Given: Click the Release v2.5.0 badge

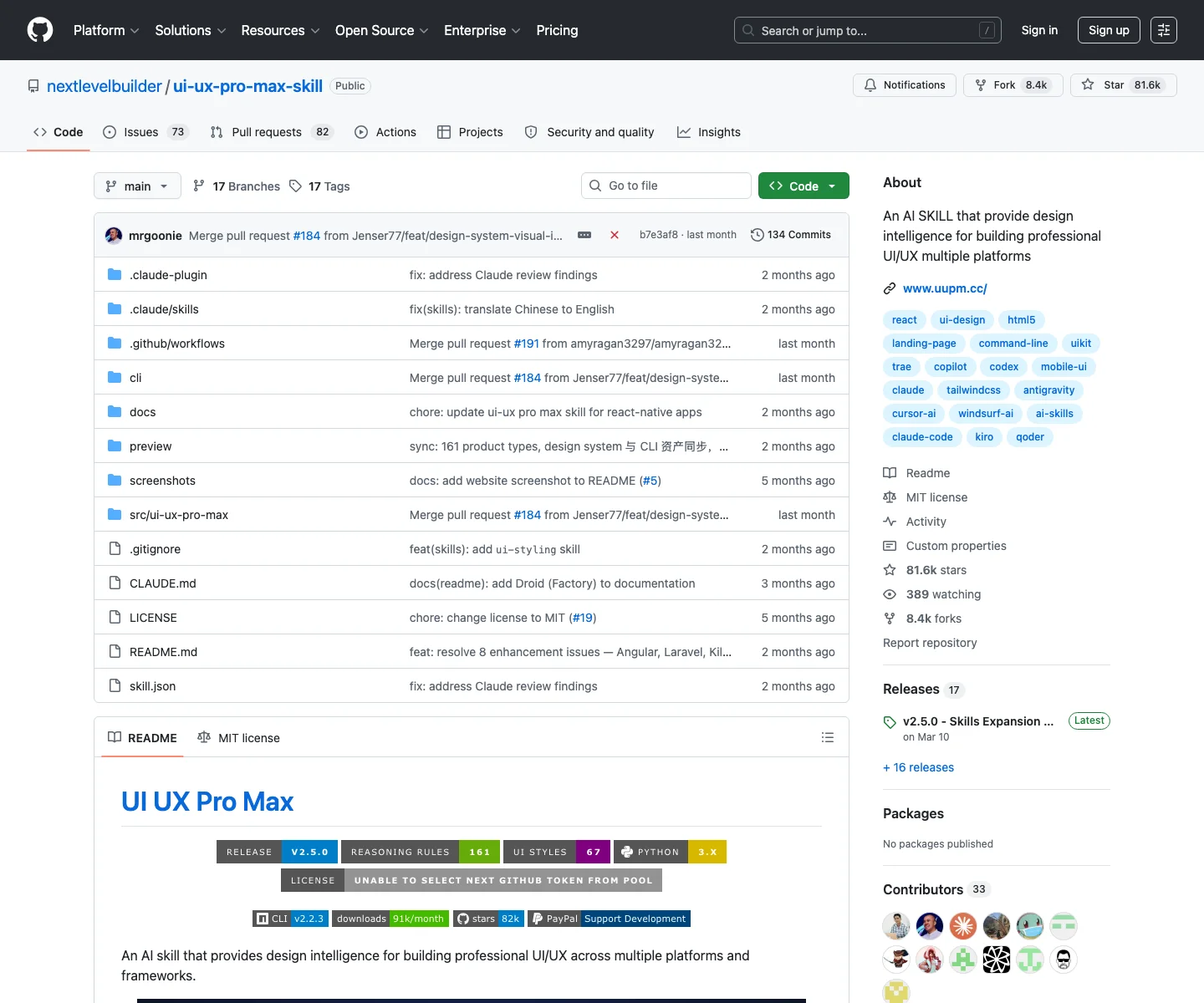Looking at the screenshot, I should [277, 852].
